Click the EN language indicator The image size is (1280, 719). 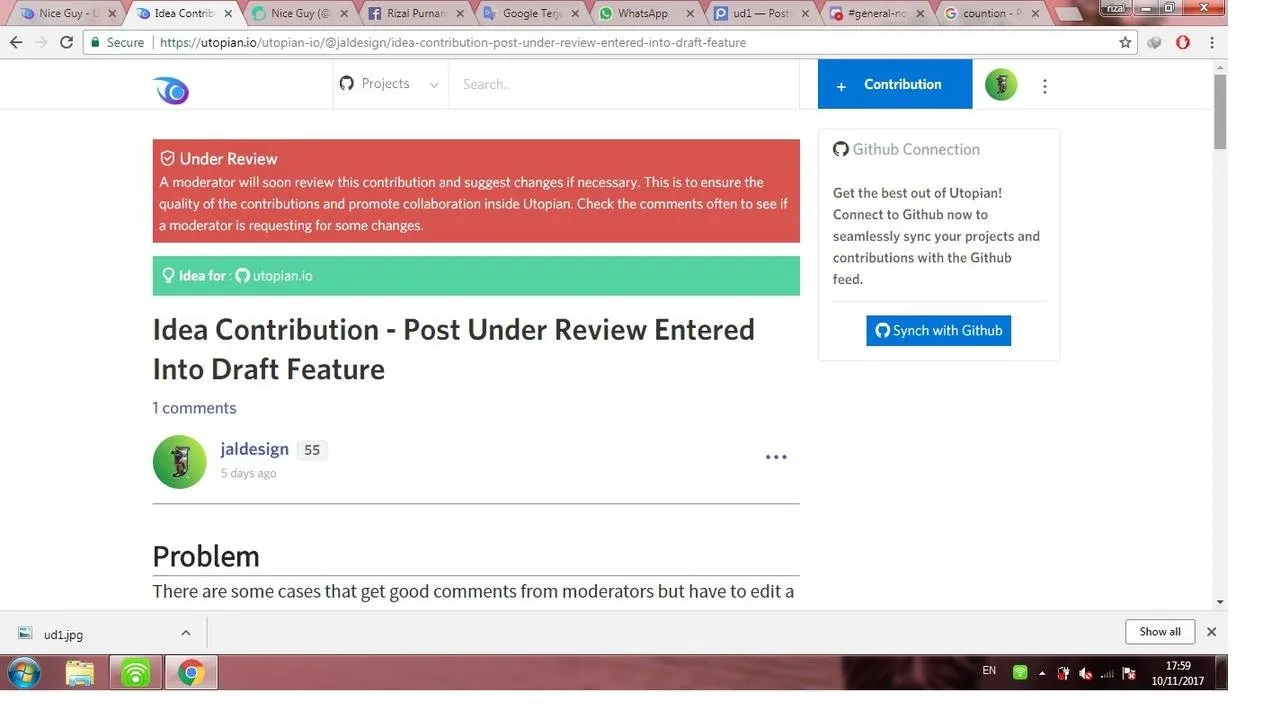point(989,671)
